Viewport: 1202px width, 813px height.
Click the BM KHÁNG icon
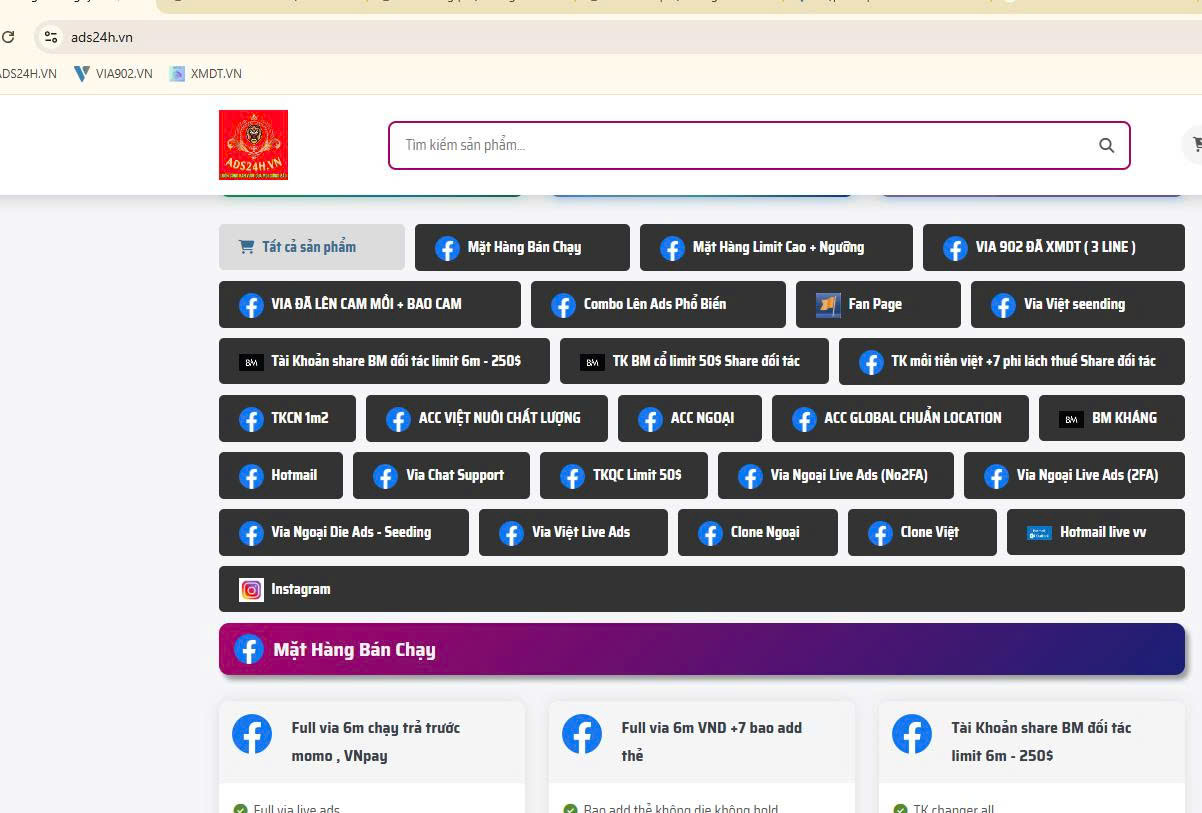point(1071,419)
